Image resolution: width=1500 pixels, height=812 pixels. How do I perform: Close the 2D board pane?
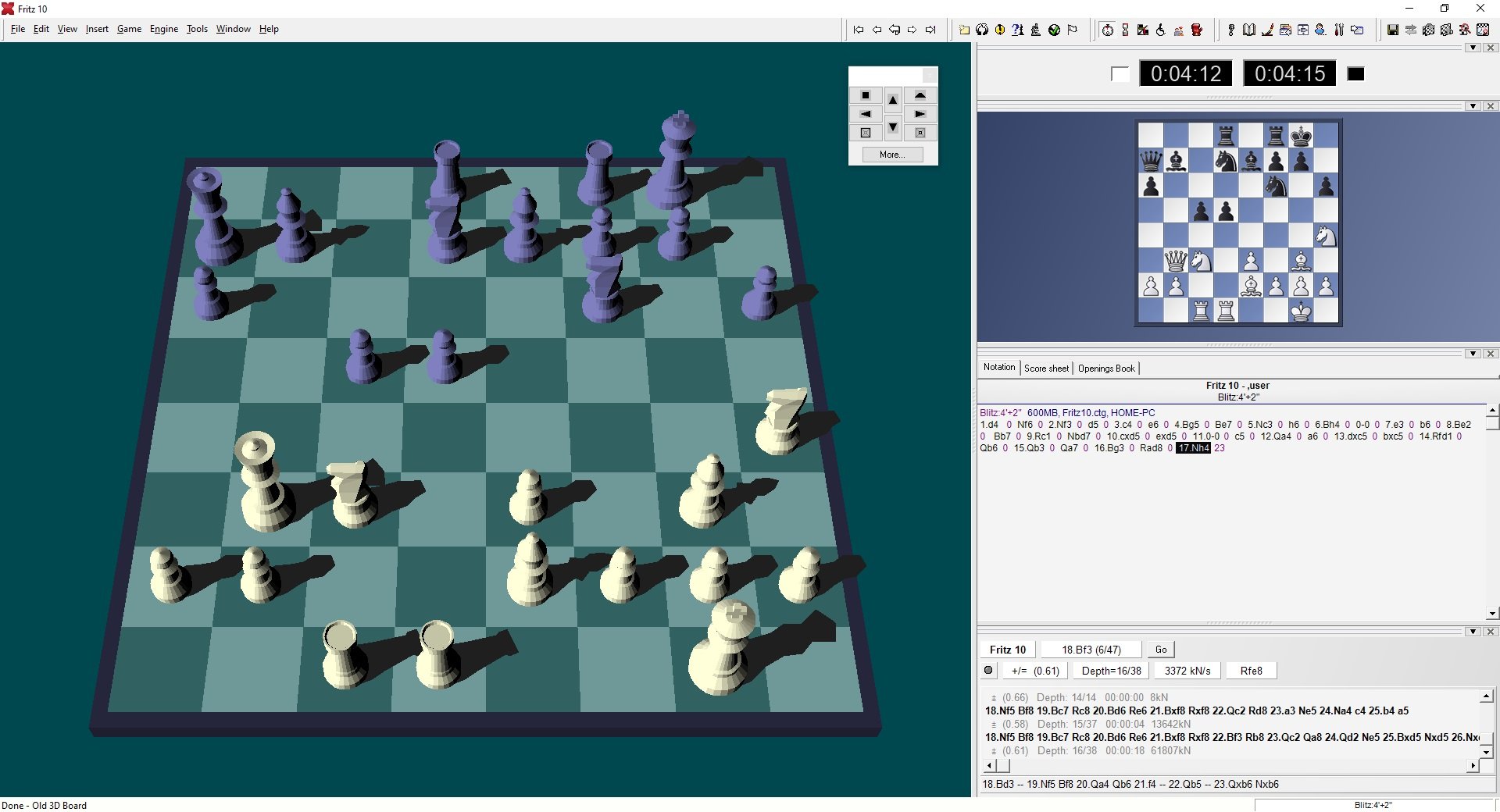click(x=1491, y=106)
